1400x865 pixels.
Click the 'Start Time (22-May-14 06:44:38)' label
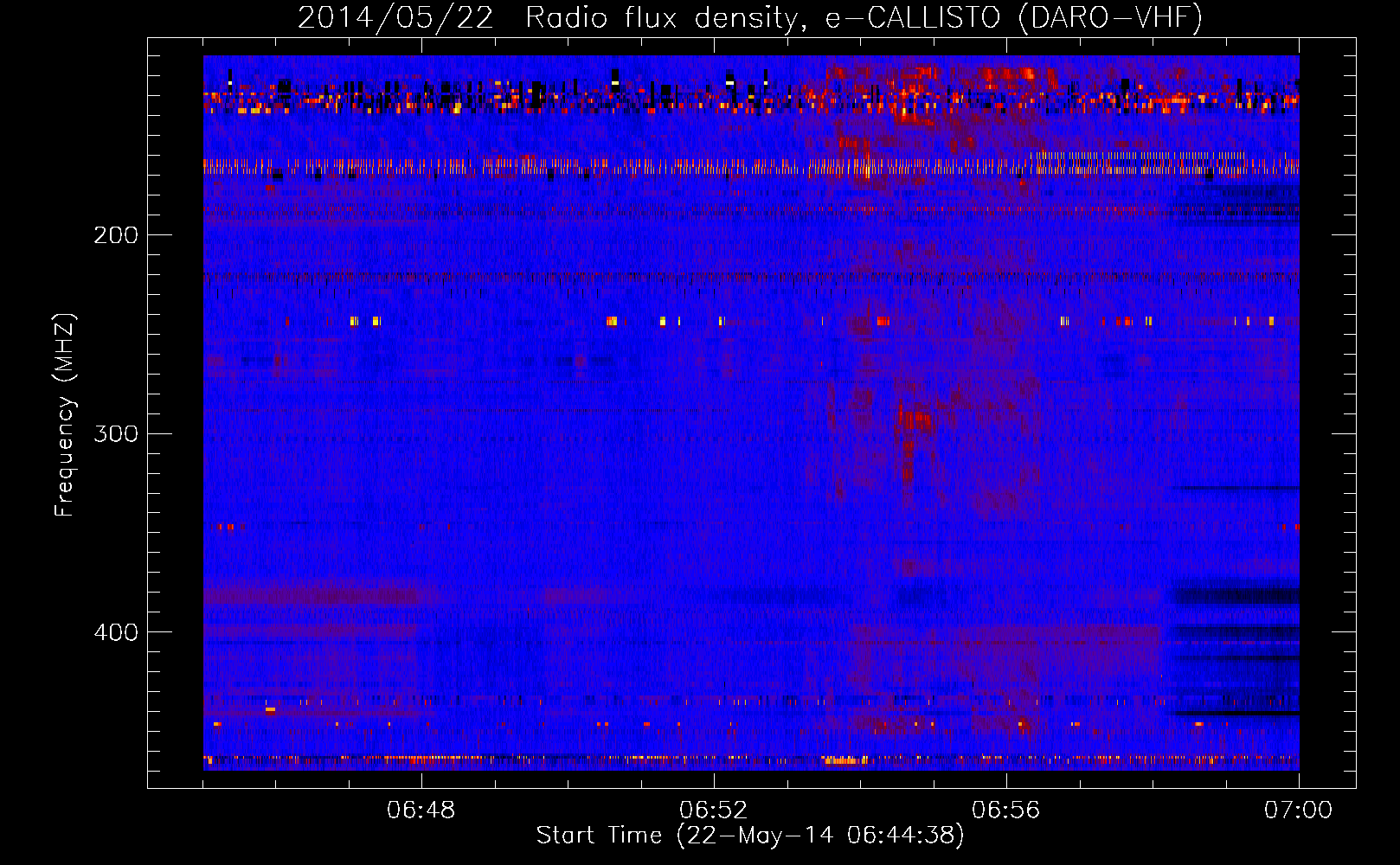[750, 836]
